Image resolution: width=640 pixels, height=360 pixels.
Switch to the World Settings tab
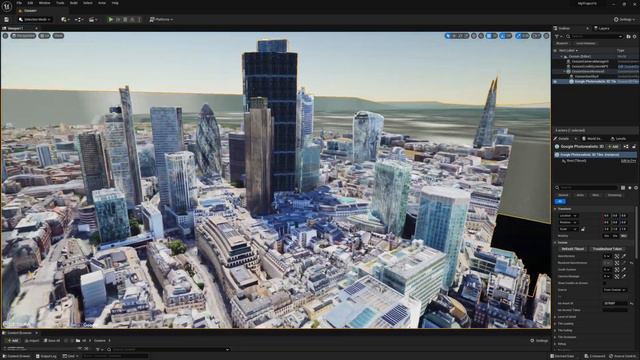click(591, 139)
